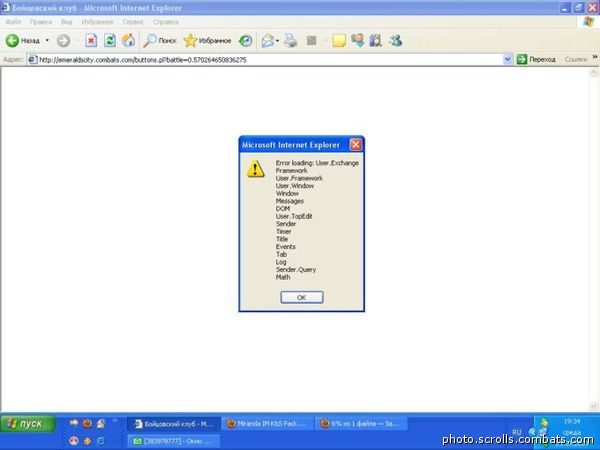The width and height of the screenshot is (600, 450).
Task: Open the Back button history dropdown arrow
Action: [47, 41]
